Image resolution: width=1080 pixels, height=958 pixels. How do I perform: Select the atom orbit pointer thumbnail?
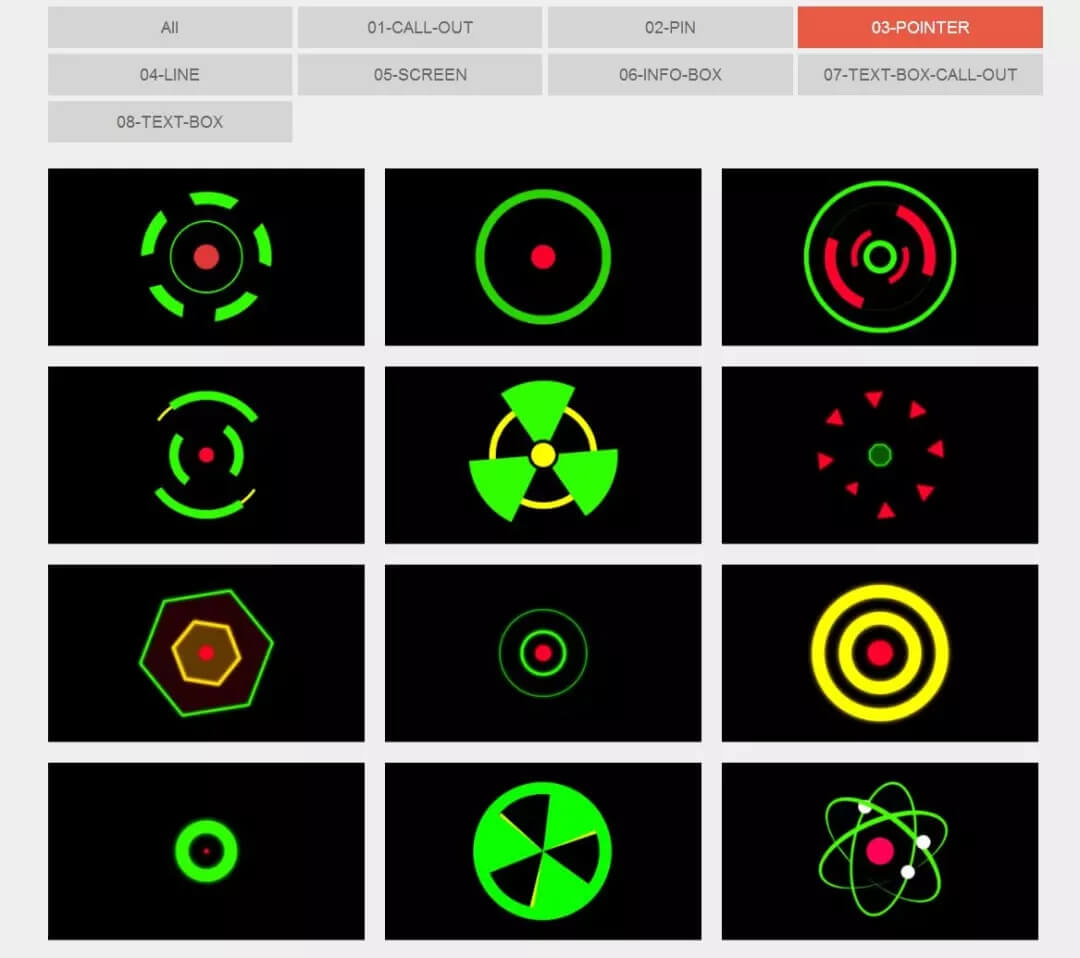pos(880,851)
